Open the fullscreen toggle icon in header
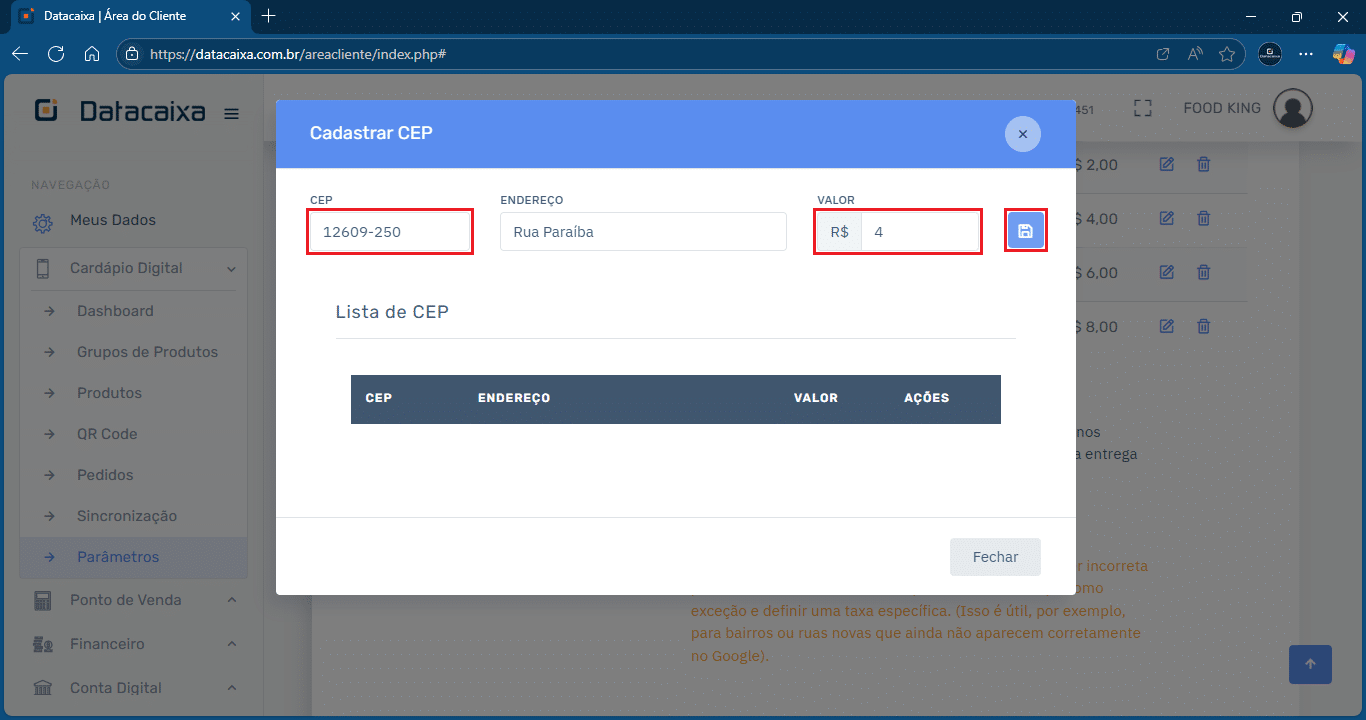Image resolution: width=1366 pixels, height=720 pixels. pos(1143,108)
